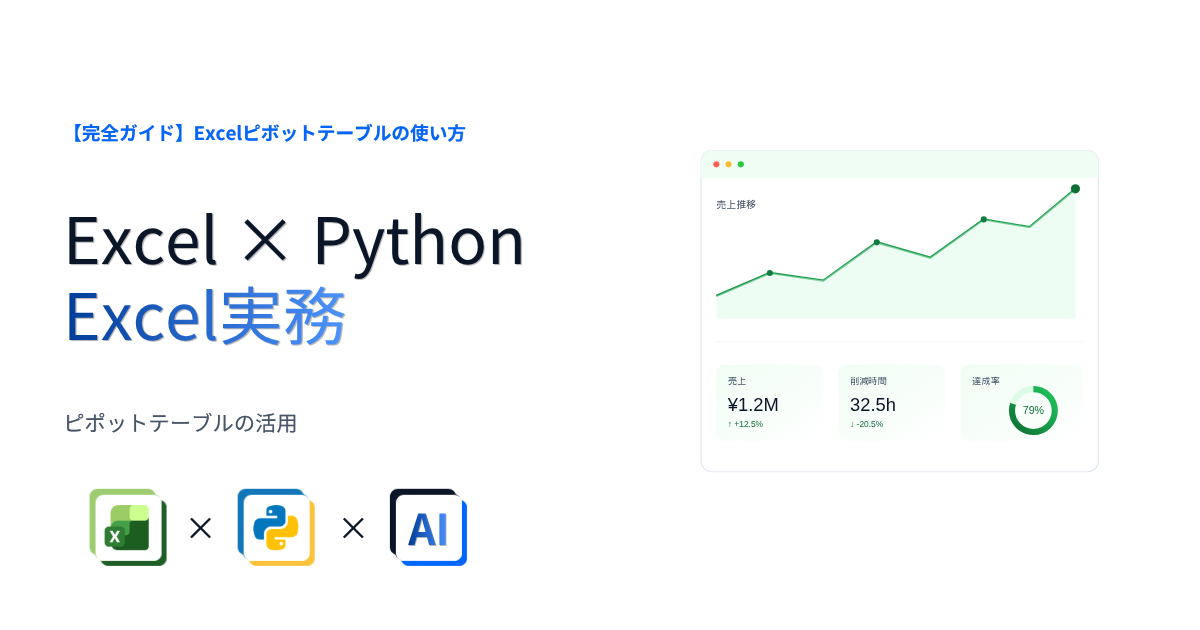Viewport: 1200px width, 630px height.
Task: Click the yellow dot in window header
Action: pos(729,164)
